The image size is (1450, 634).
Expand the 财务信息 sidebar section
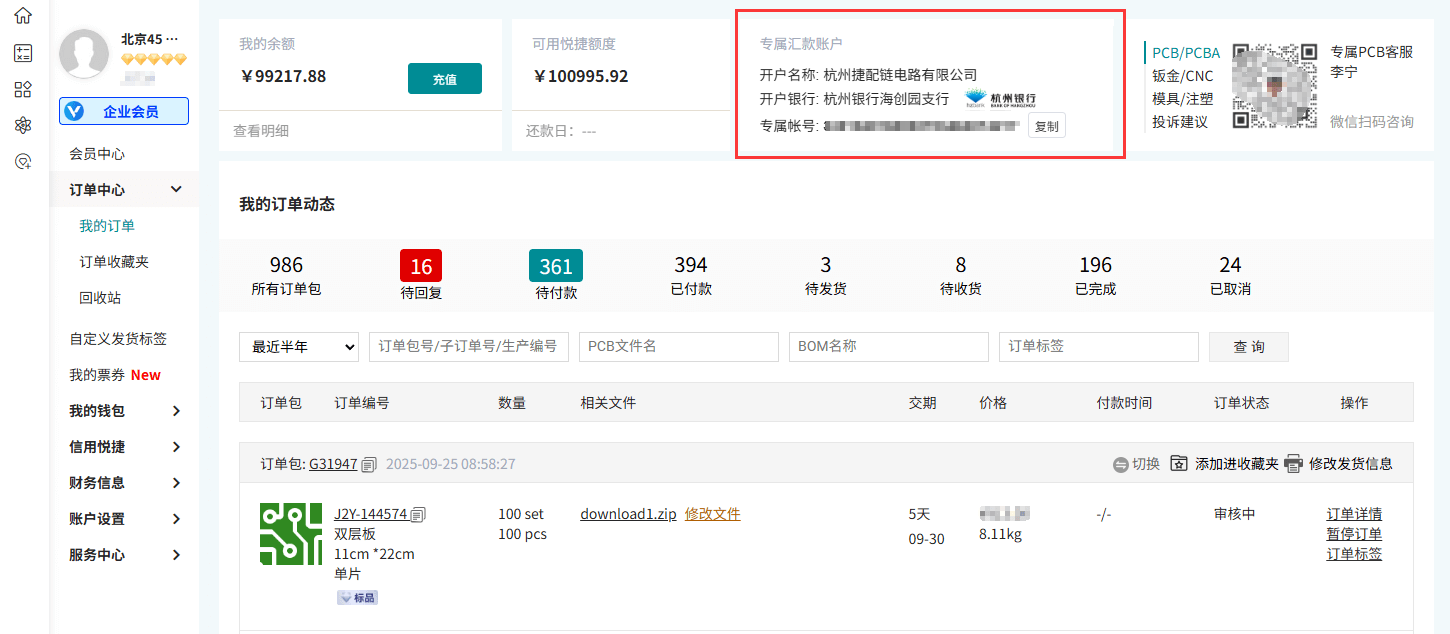tap(176, 483)
